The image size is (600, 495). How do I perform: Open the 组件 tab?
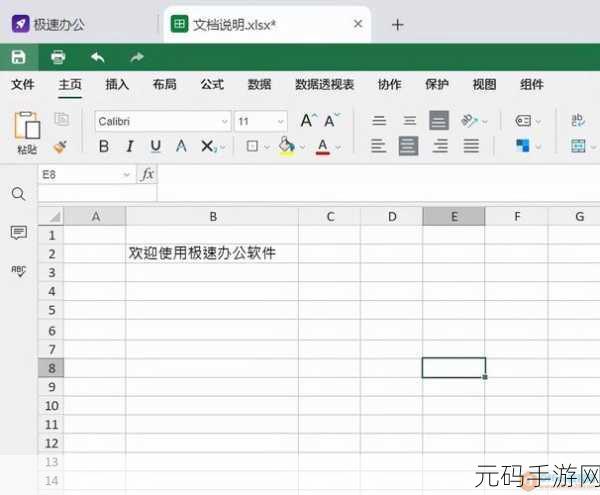point(532,84)
